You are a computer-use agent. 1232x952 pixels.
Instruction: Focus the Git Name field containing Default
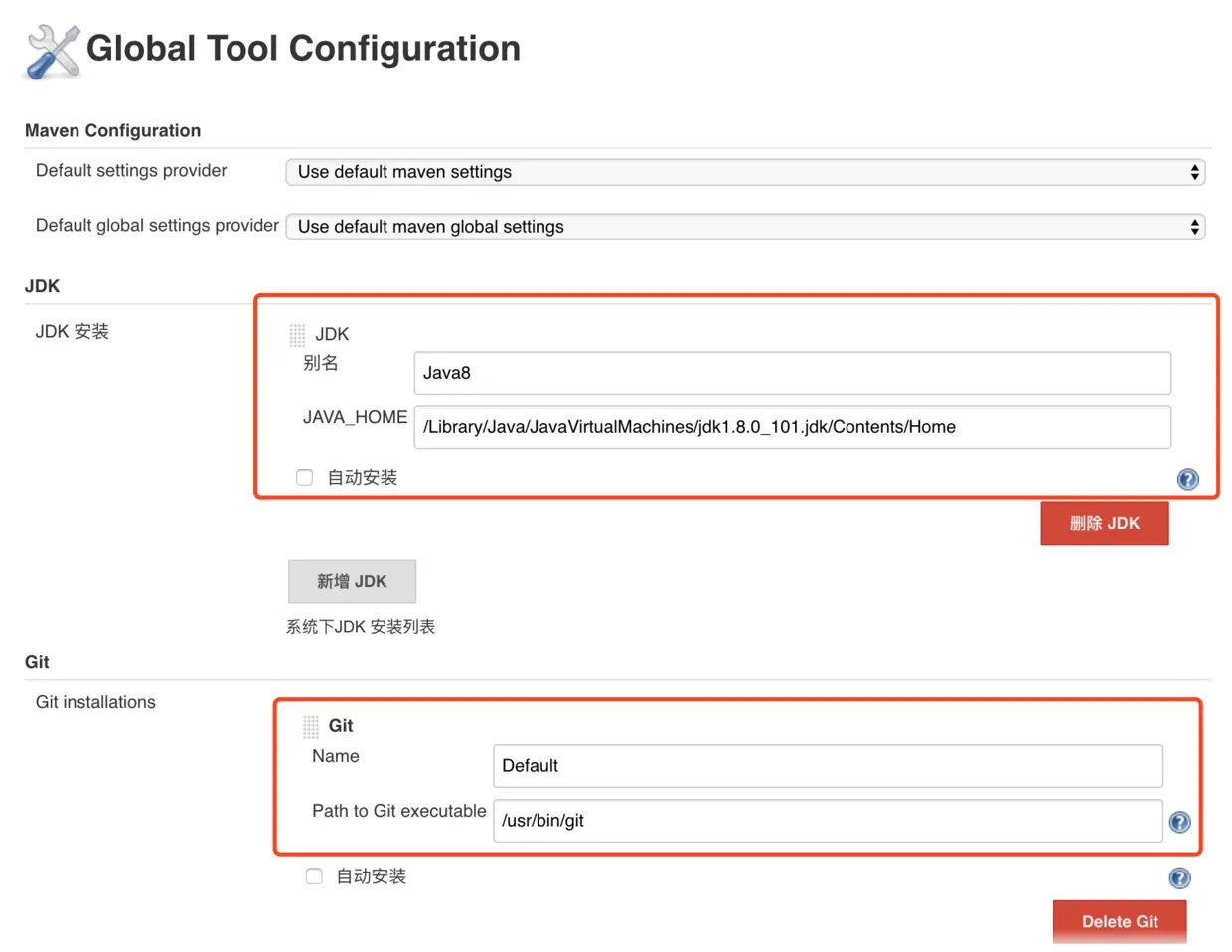827,766
